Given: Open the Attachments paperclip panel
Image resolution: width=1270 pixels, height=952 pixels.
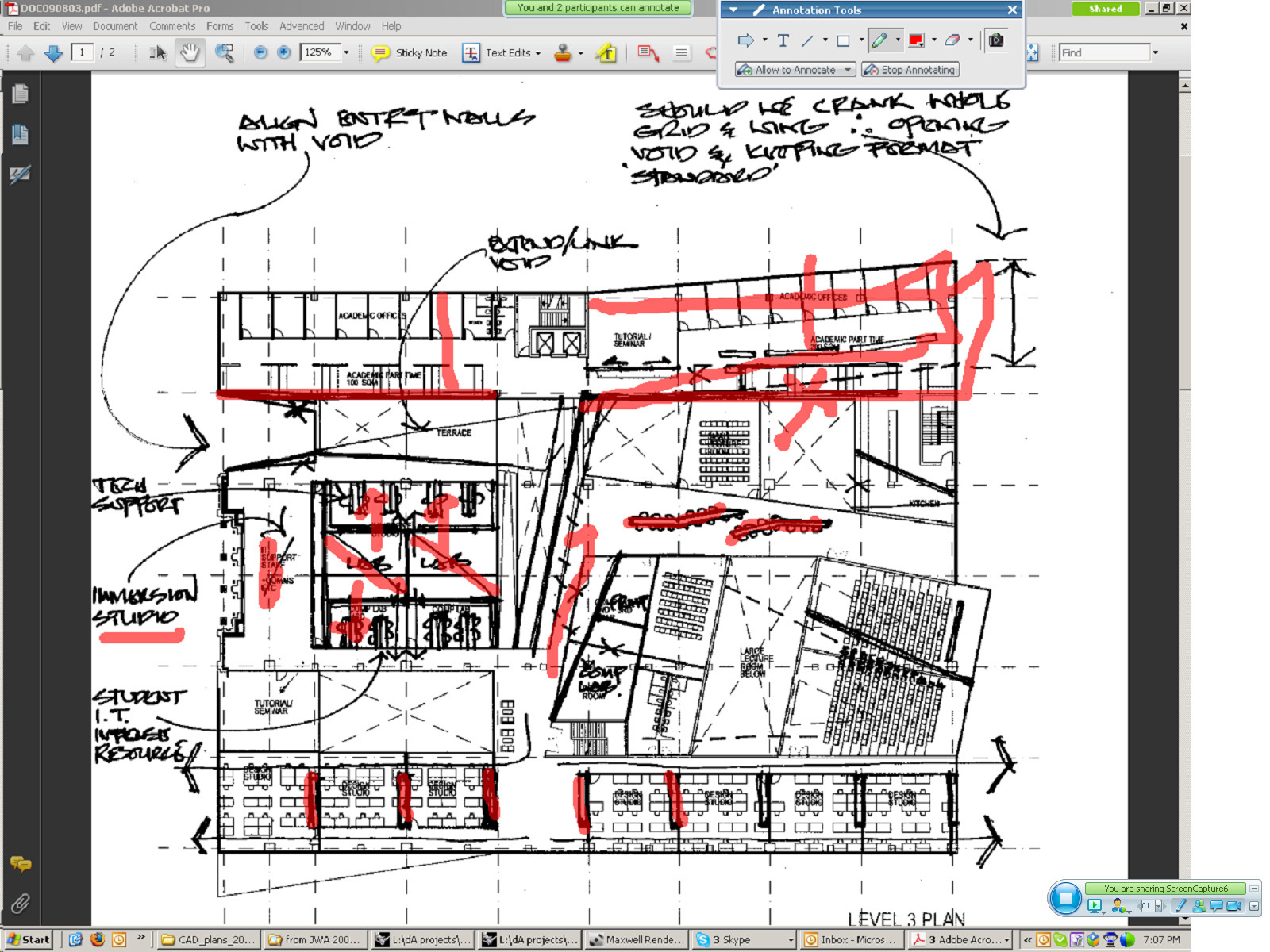Looking at the screenshot, I should [21, 903].
